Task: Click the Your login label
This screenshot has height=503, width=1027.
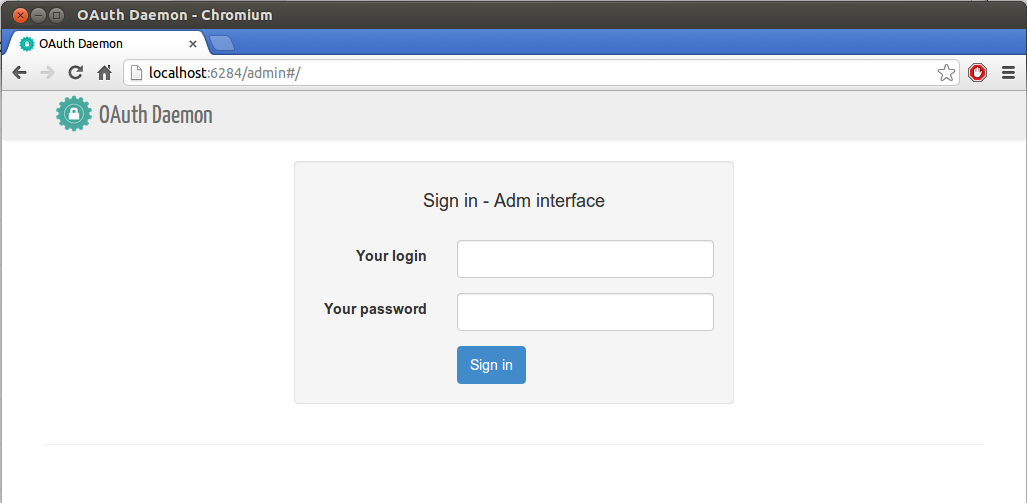Action: (x=391, y=256)
